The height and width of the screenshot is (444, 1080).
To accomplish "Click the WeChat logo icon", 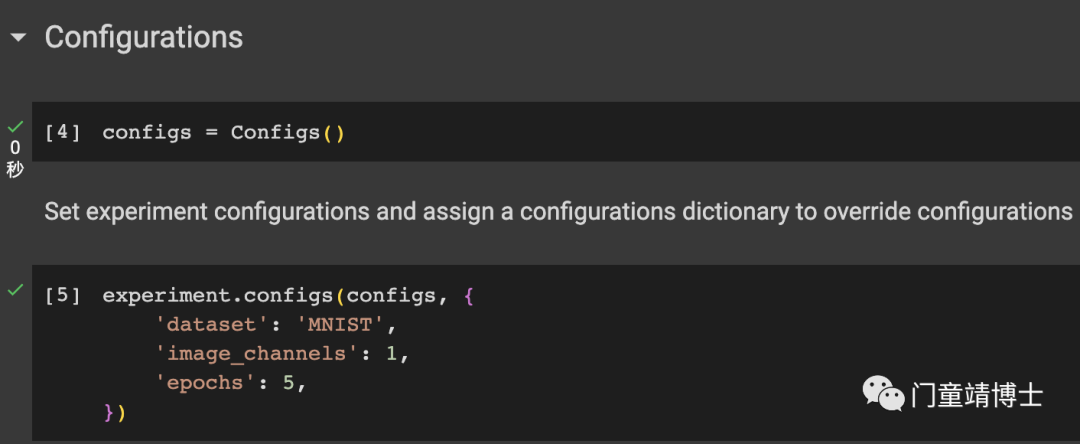I will click(x=884, y=393).
